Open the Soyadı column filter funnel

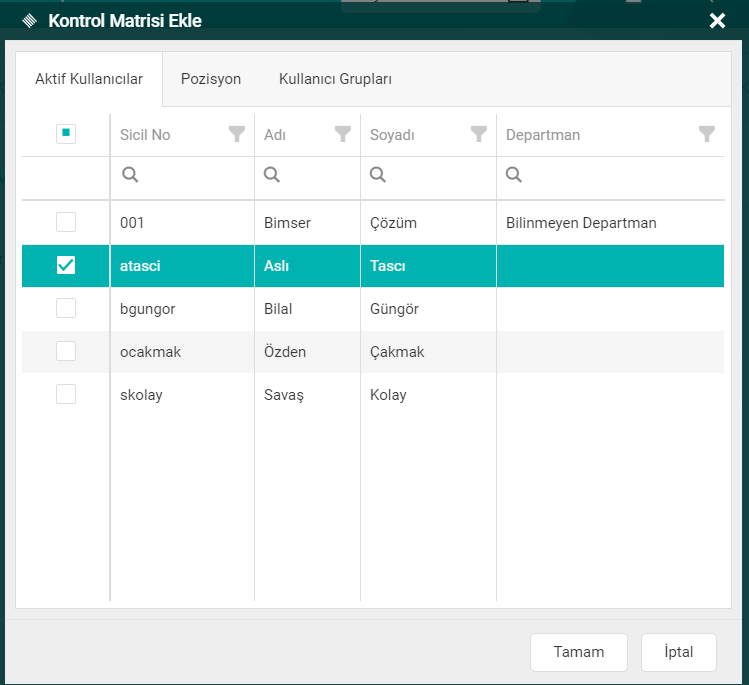click(x=479, y=134)
